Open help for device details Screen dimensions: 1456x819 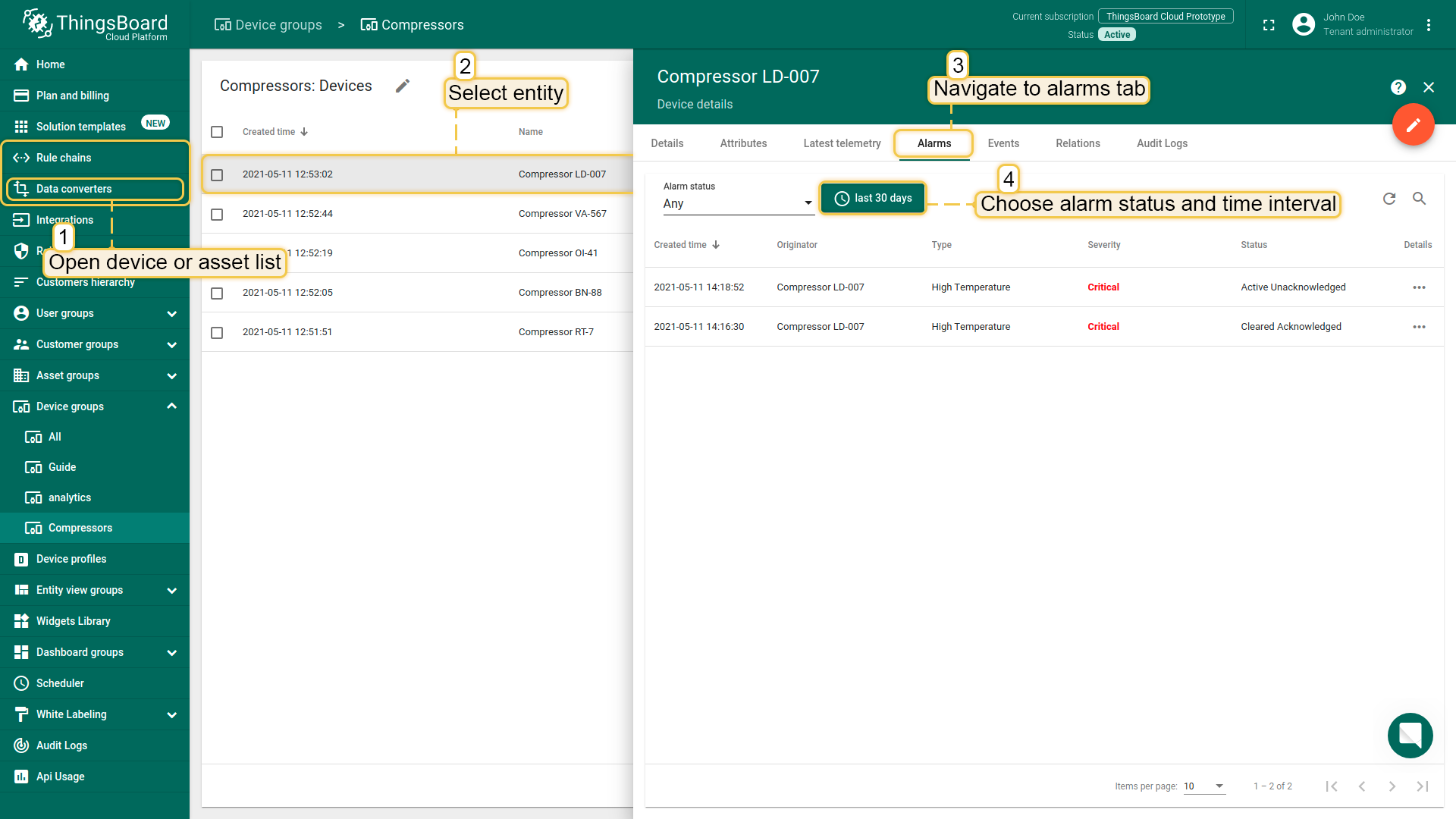[x=1398, y=87]
